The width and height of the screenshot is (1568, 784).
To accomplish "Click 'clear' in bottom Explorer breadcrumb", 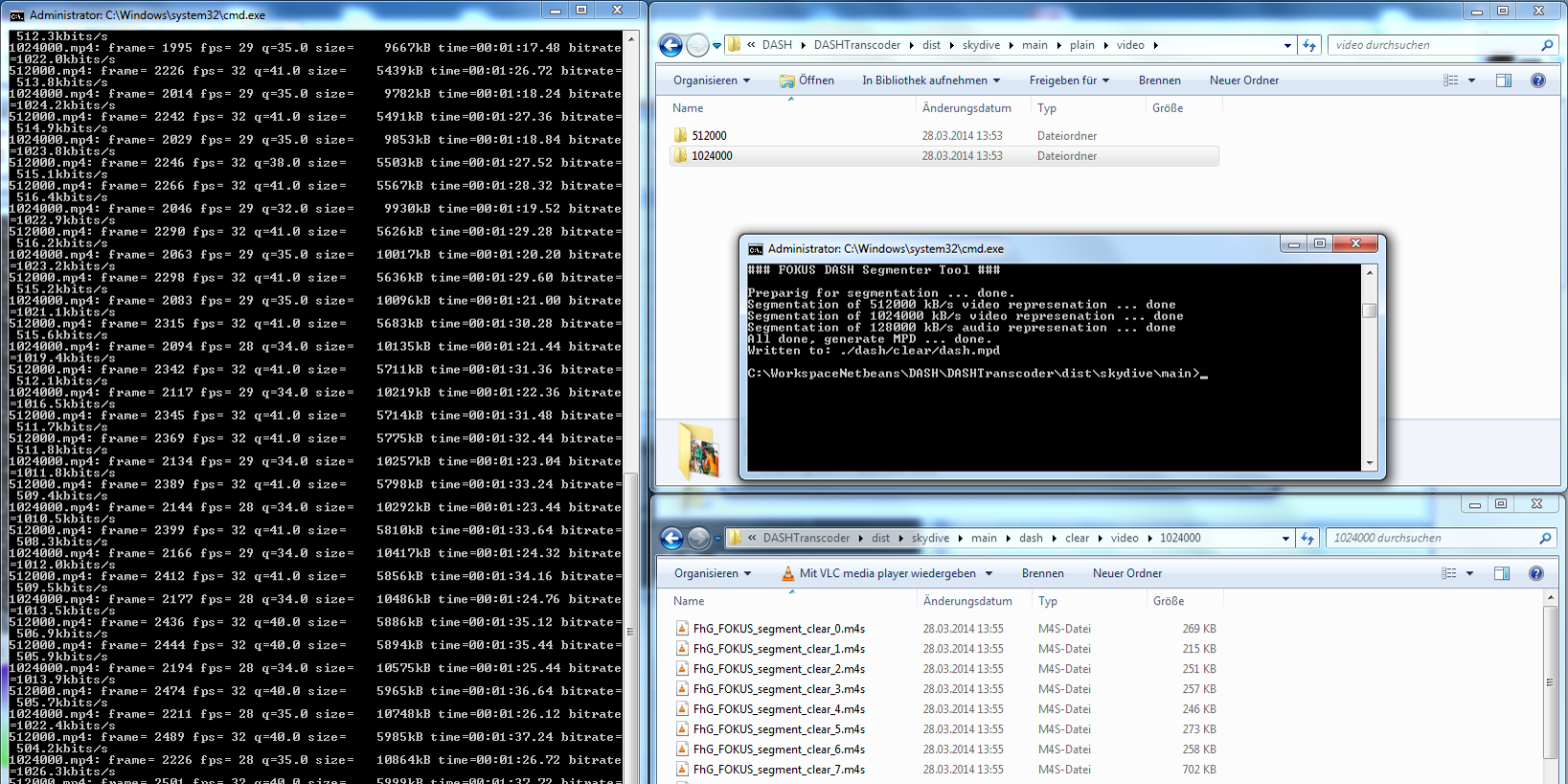I will 1077,539.
